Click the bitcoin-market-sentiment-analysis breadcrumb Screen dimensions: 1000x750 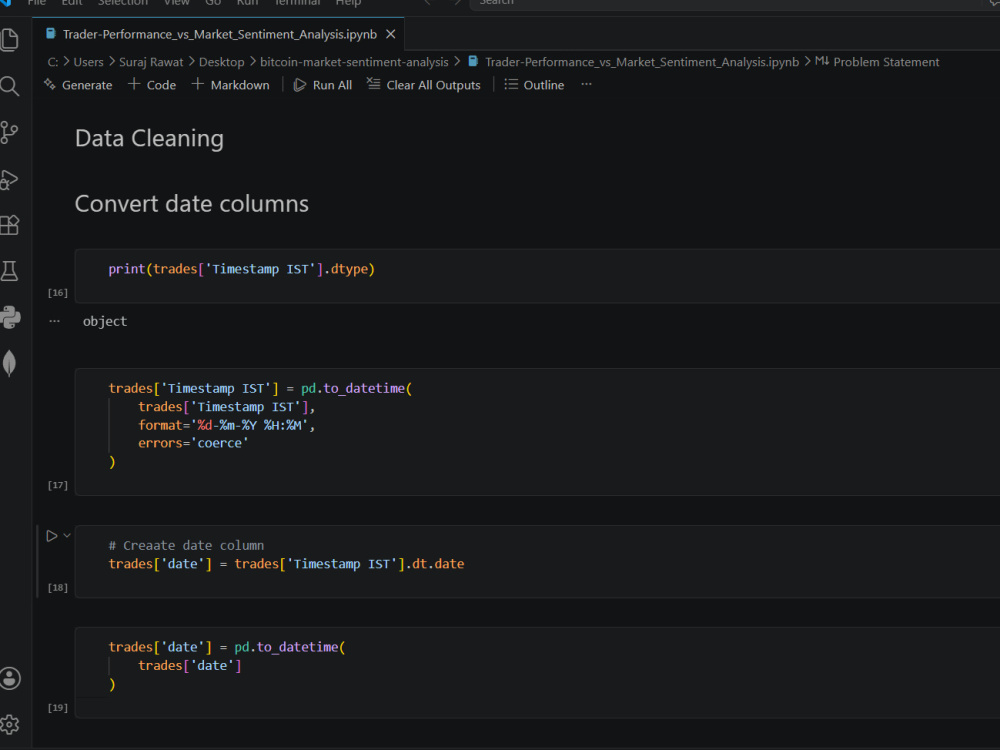pyautogui.click(x=354, y=62)
